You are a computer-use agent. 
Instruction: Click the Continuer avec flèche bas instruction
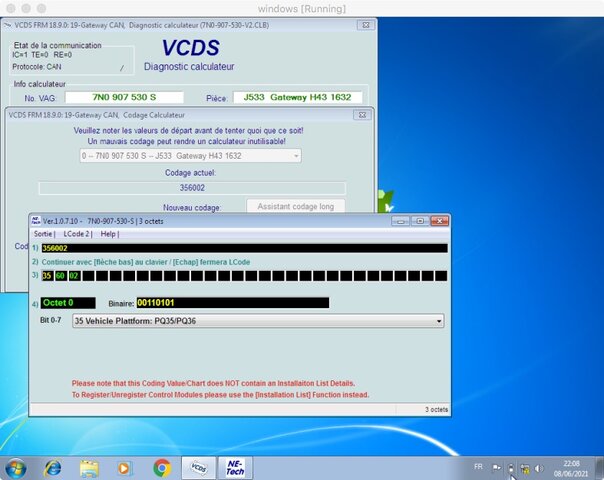click(146, 262)
